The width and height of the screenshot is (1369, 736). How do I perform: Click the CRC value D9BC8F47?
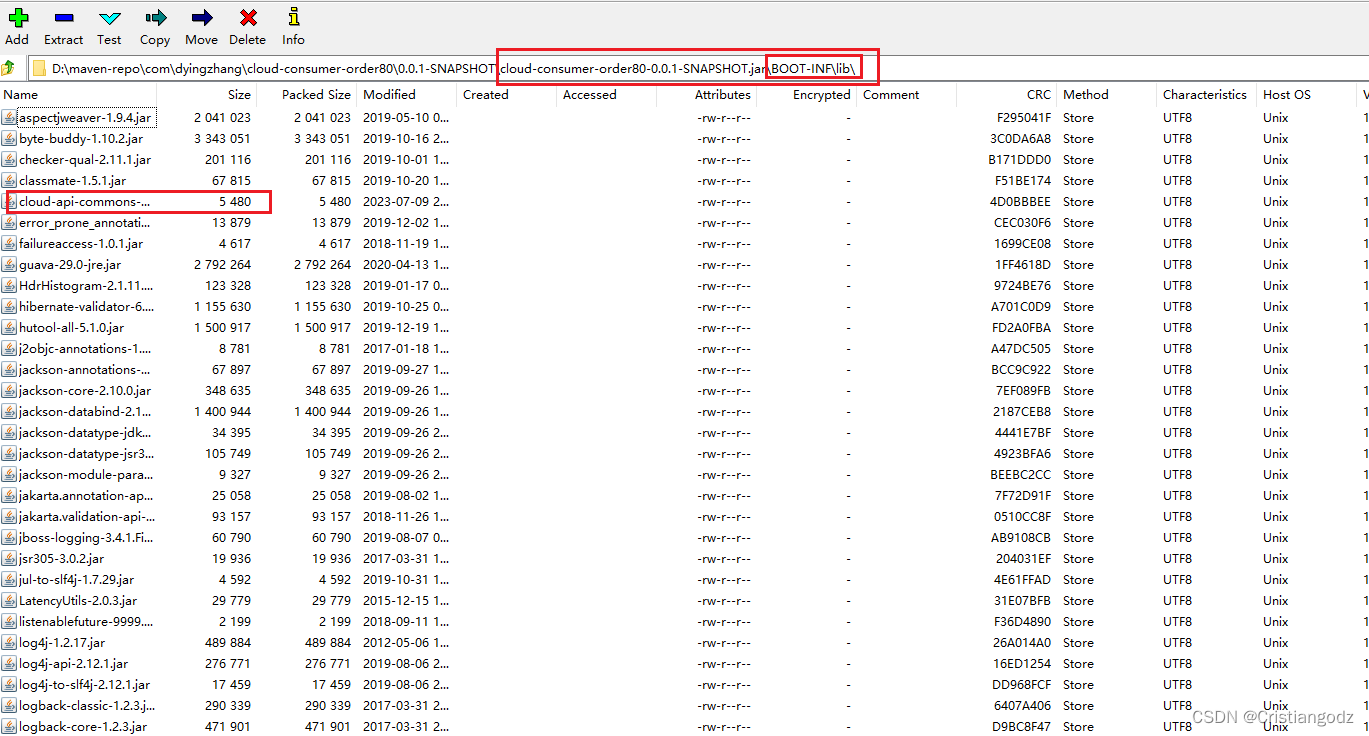[x=1021, y=727]
